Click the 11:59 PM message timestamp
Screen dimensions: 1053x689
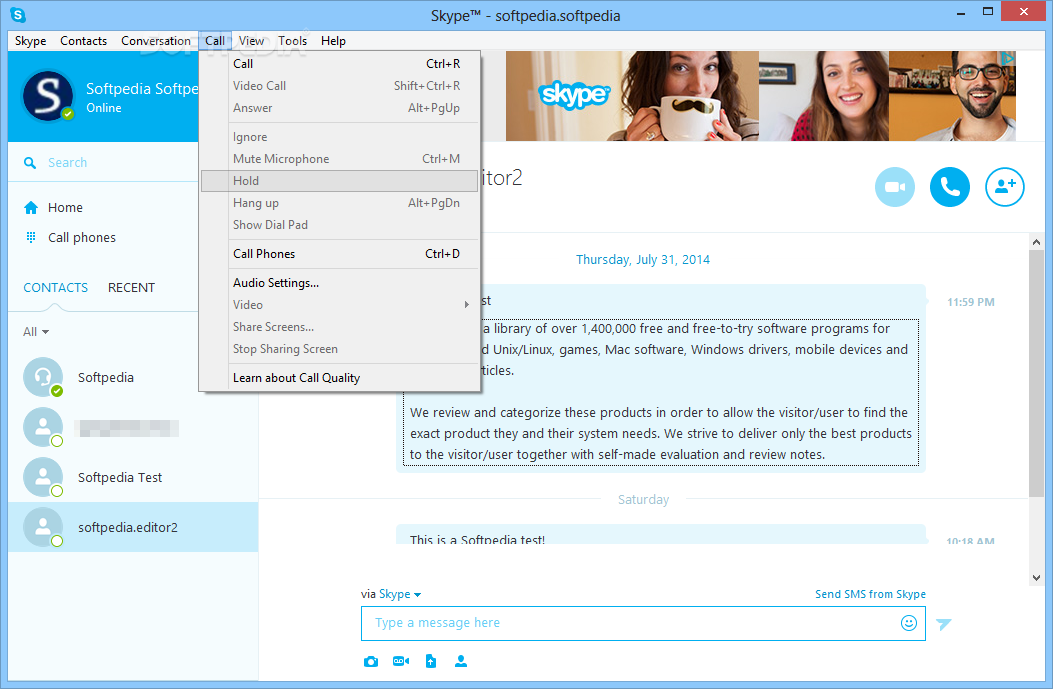970,302
